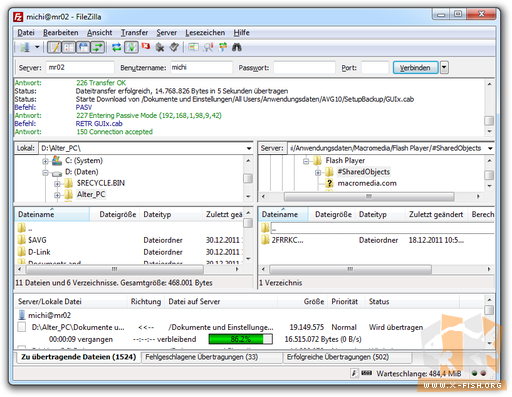Click the Server quickconnect field
The height and width of the screenshot is (397, 512).
coord(80,67)
